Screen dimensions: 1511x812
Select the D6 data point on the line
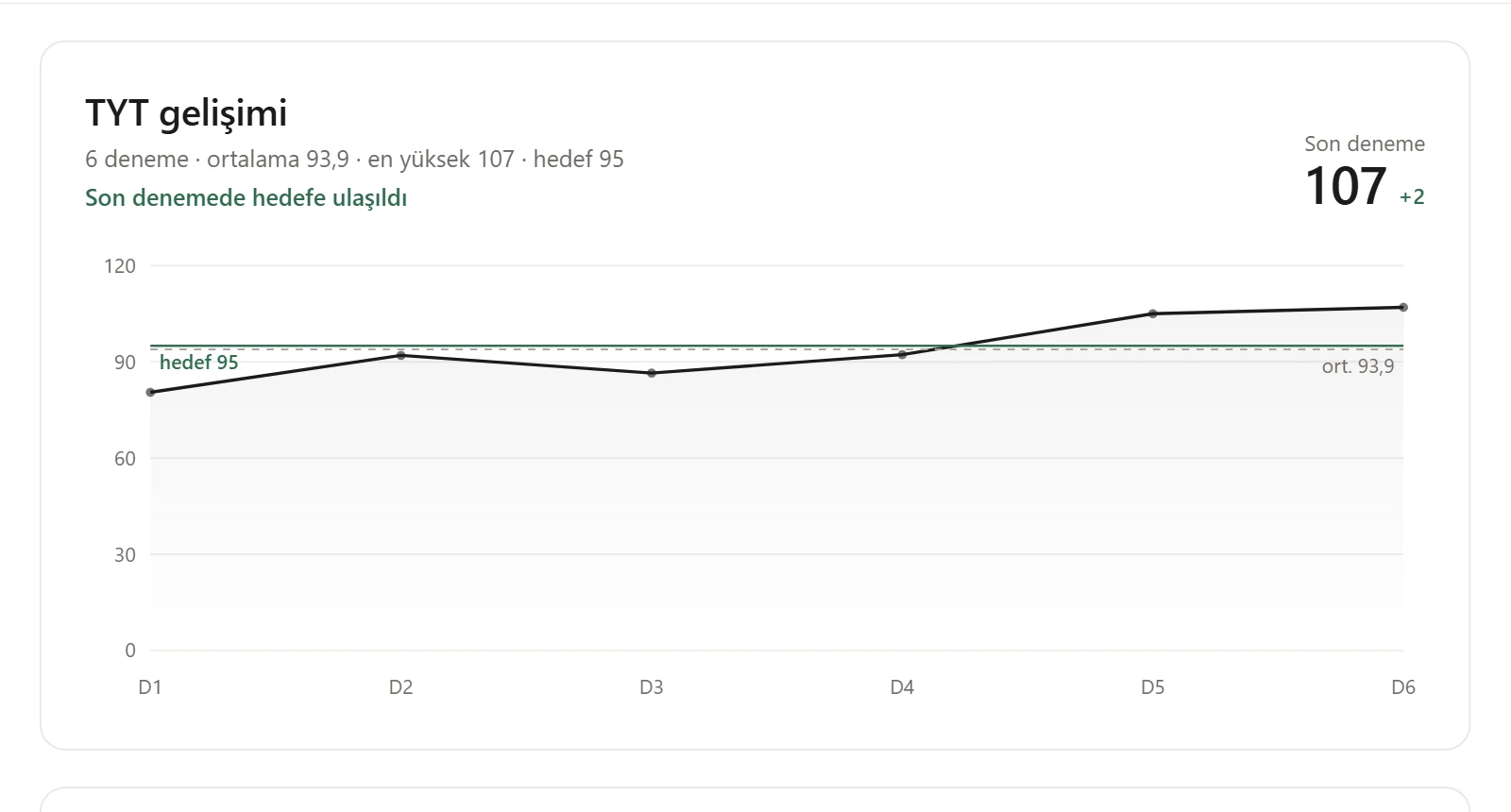(1403, 307)
